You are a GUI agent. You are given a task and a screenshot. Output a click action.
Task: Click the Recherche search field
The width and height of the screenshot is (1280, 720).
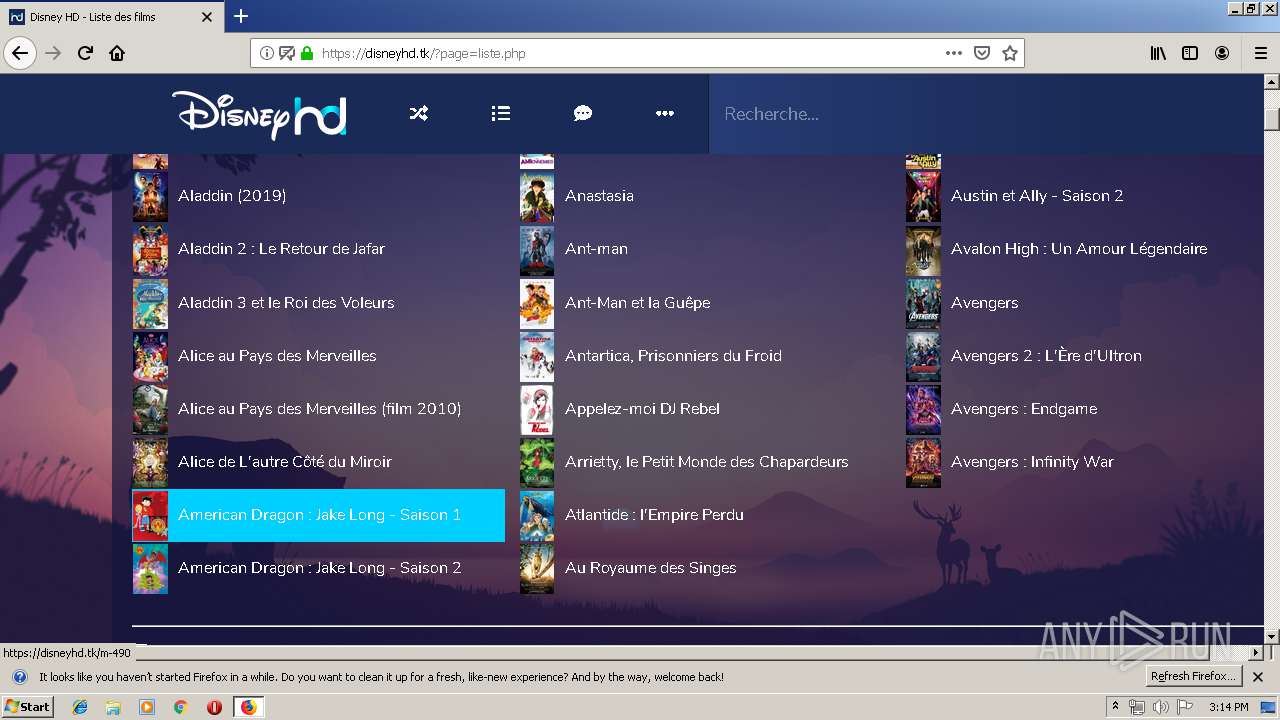[985, 114]
